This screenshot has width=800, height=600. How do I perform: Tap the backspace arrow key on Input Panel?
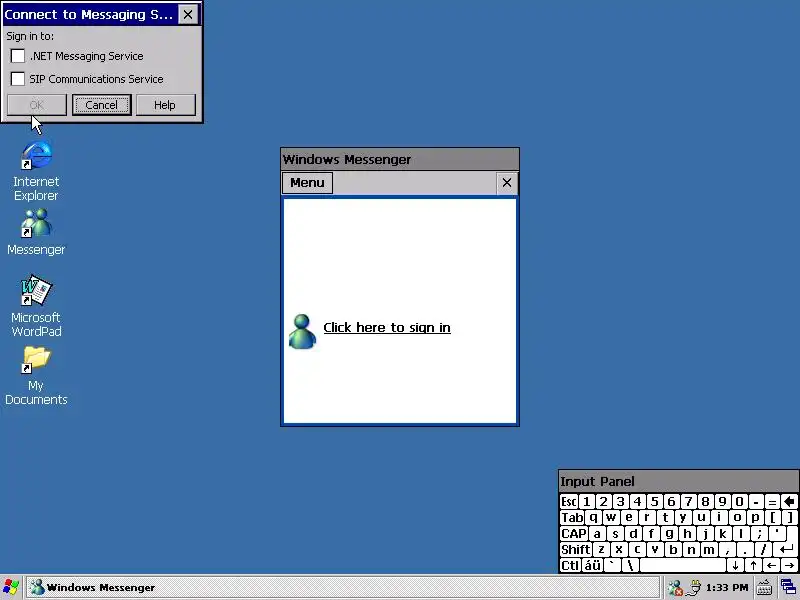(789, 502)
